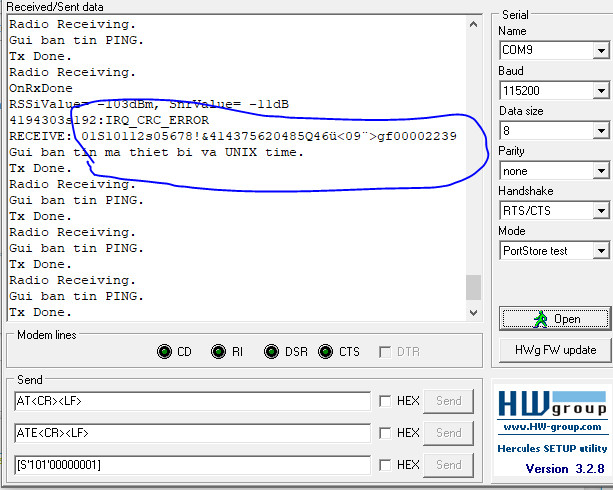Image resolution: width=613 pixels, height=490 pixels.
Task: Click the received data scrollbar up arrow
Action: (x=473, y=25)
